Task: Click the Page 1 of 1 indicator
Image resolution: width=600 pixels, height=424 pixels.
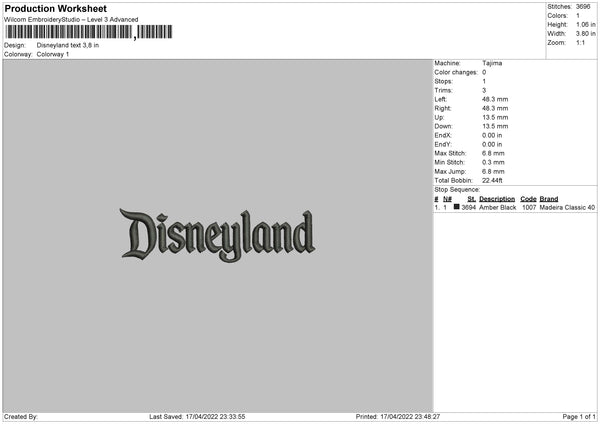Action: [579, 416]
